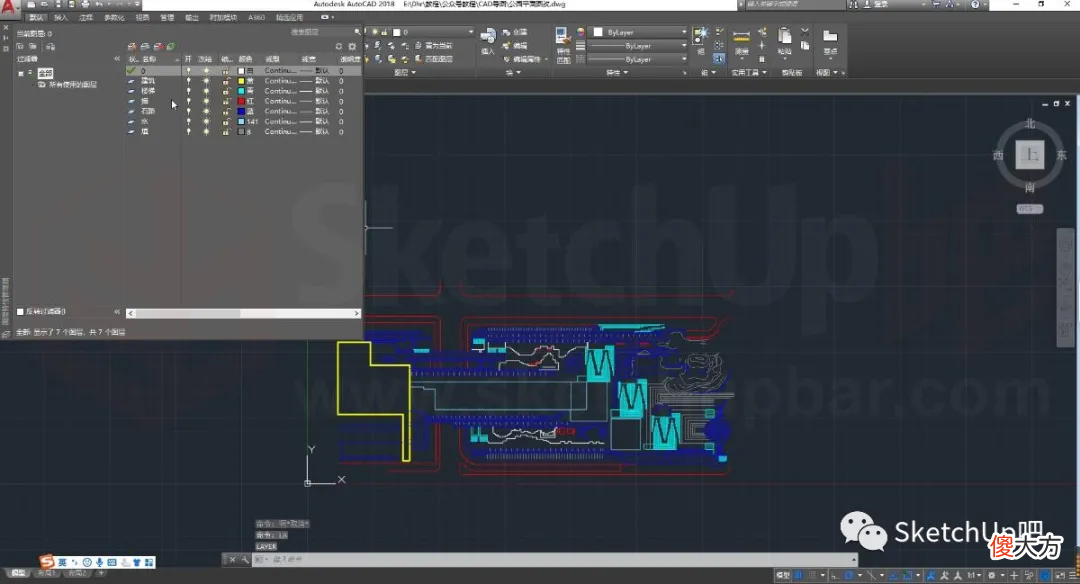The image size is (1080, 584).
Task: Switch to the A360 ribbon tab
Action: point(256,17)
